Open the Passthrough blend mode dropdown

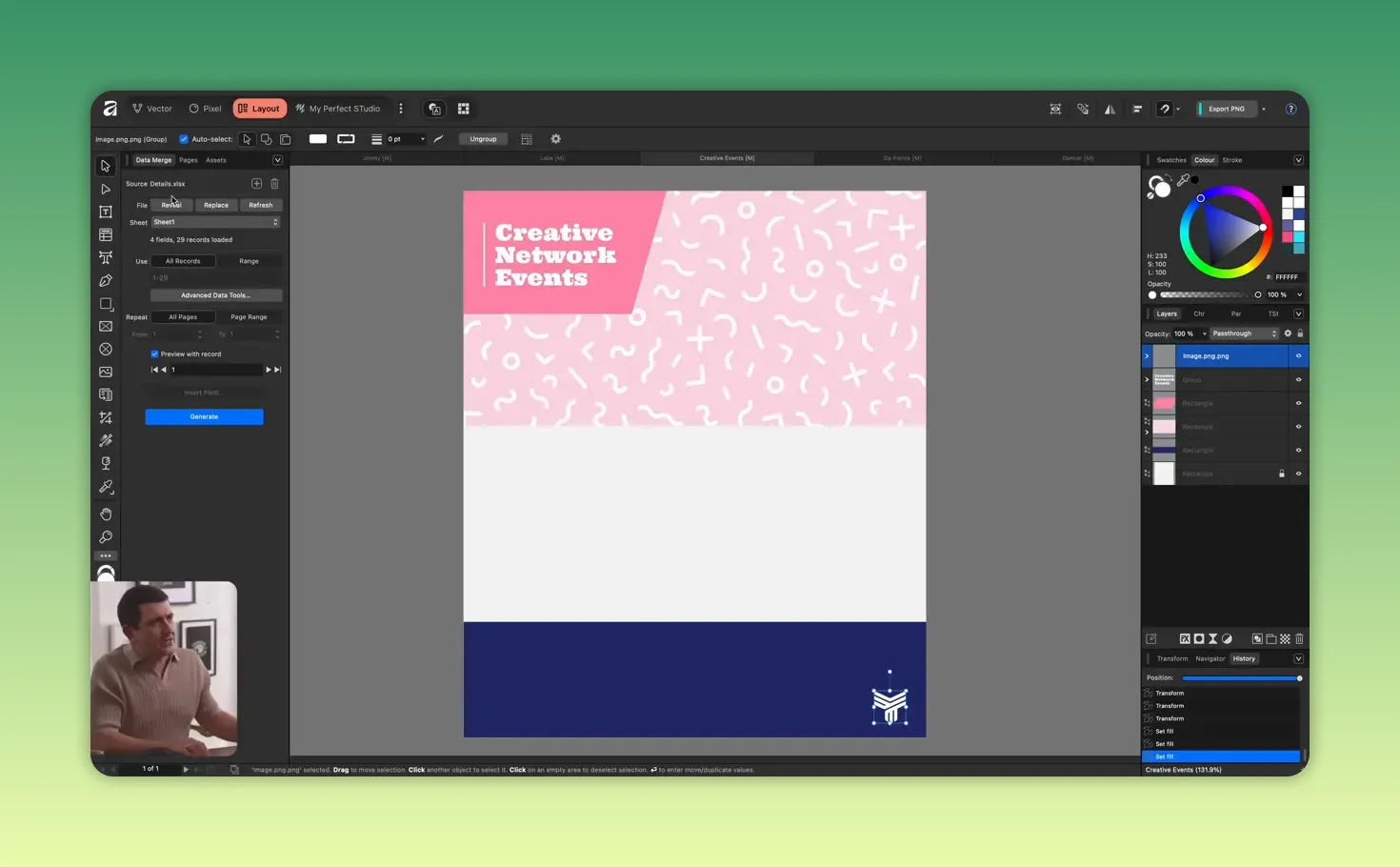pos(1245,333)
